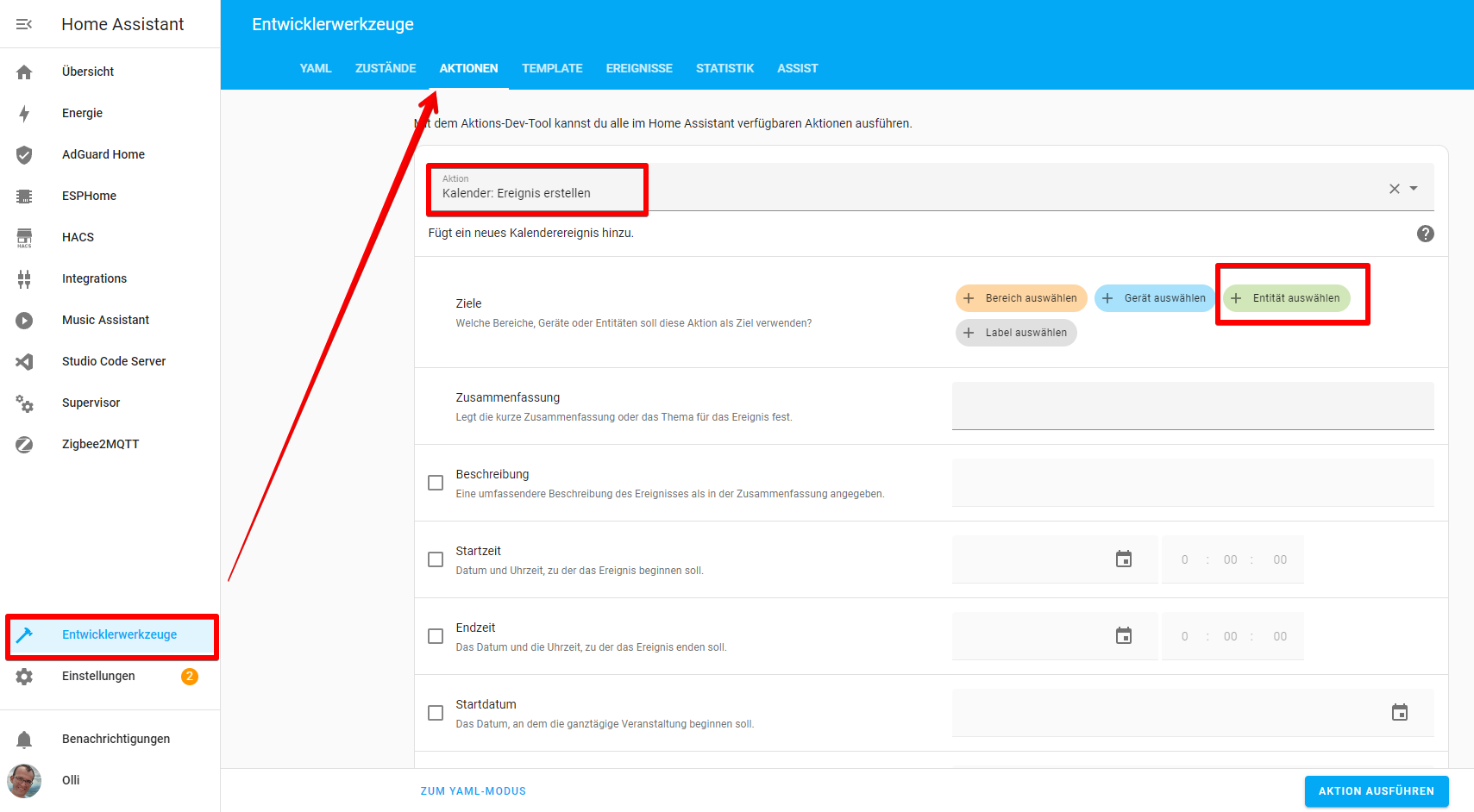
Task: Open the Entität auswählen picker
Action: (x=1286, y=298)
